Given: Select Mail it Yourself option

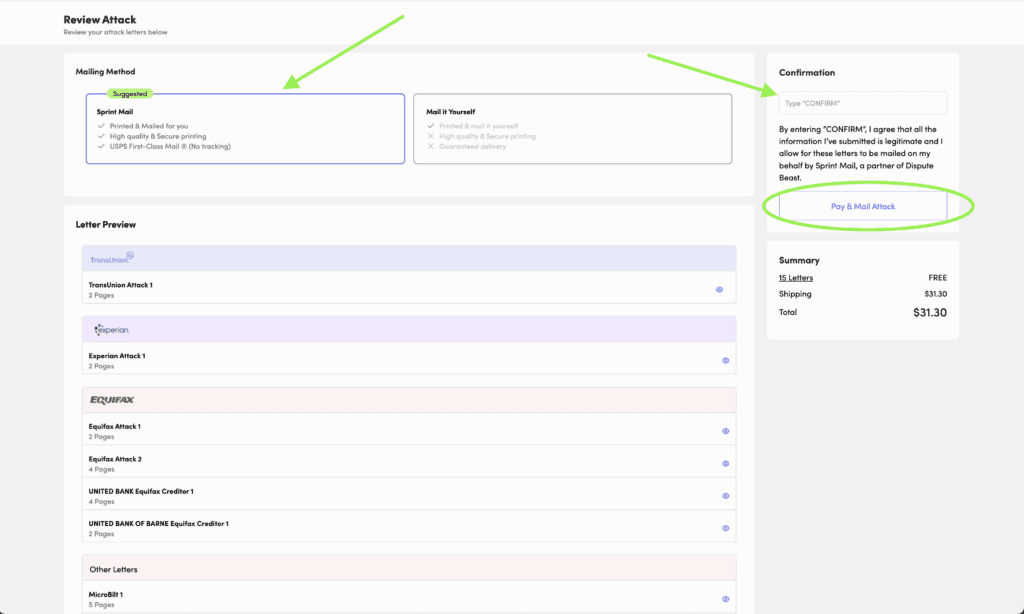Looking at the screenshot, I should click(x=572, y=129).
